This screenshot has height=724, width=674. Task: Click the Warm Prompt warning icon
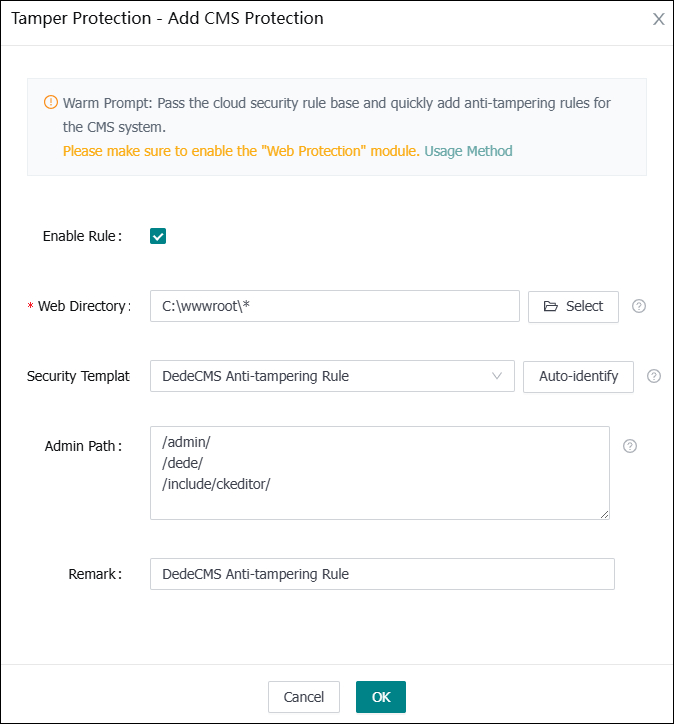[51, 103]
